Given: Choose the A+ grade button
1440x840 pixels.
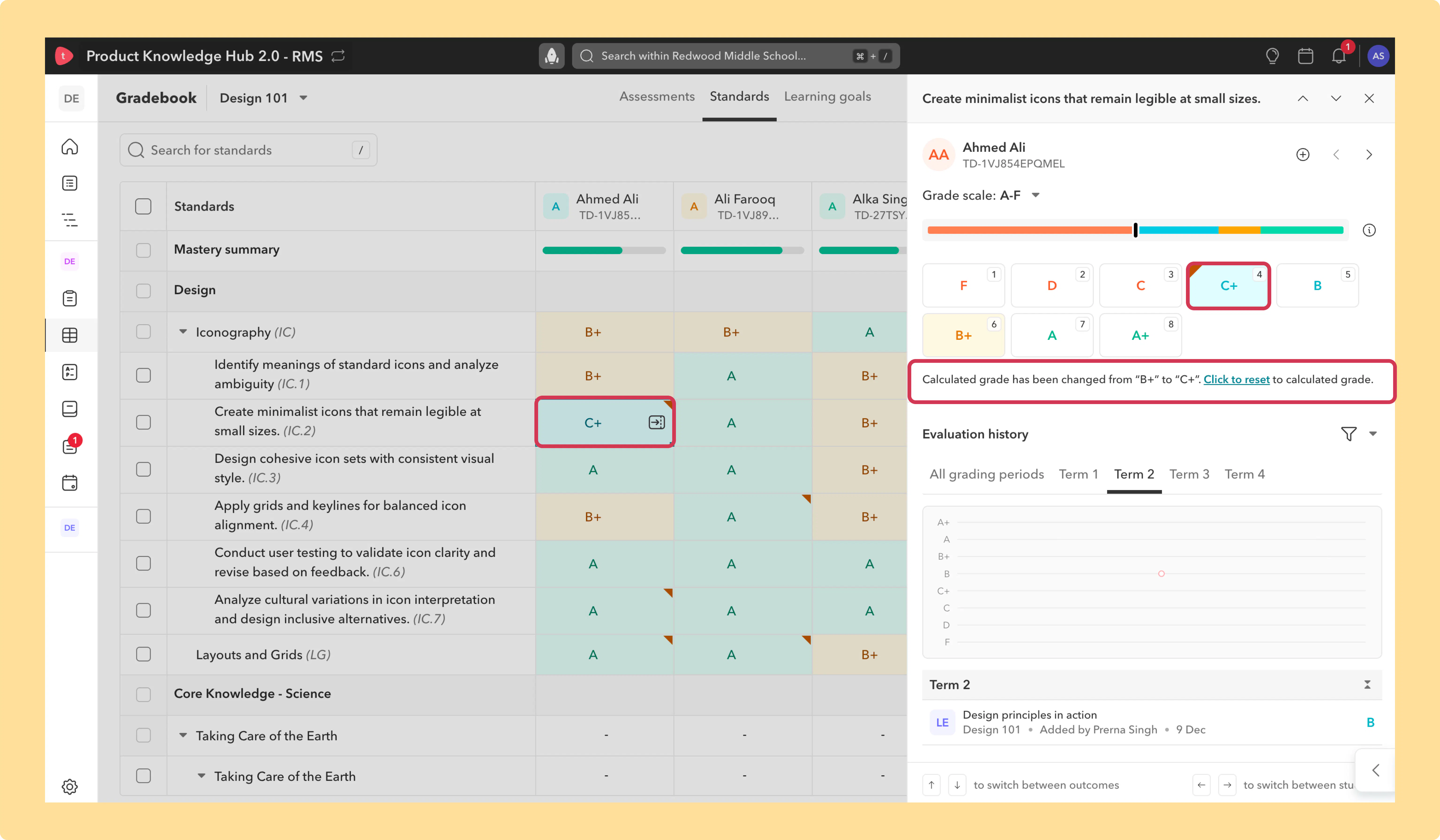Looking at the screenshot, I should tap(1140, 335).
